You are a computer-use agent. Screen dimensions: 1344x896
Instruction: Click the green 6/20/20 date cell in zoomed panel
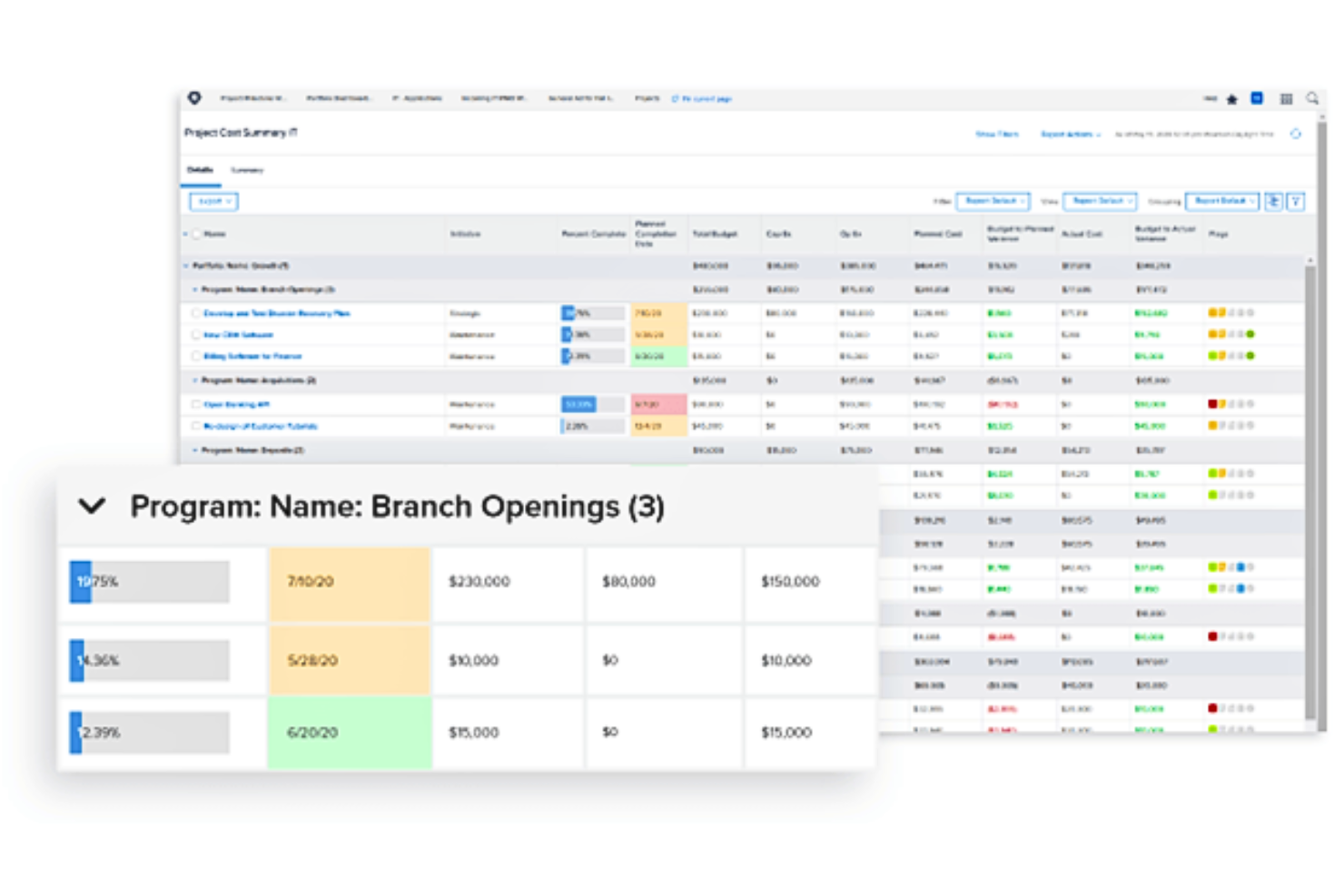point(349,734)
